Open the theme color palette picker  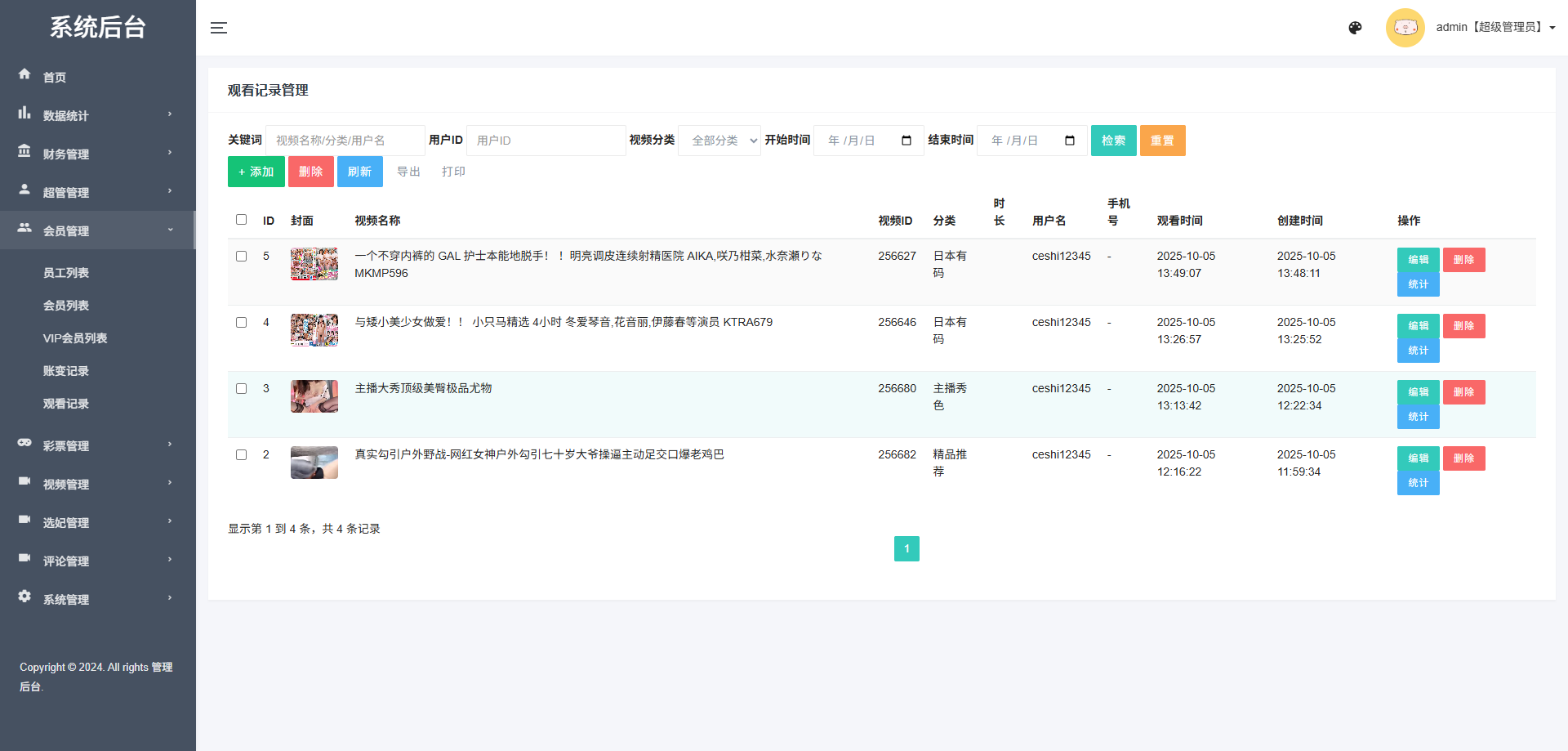pos(1356,27)
